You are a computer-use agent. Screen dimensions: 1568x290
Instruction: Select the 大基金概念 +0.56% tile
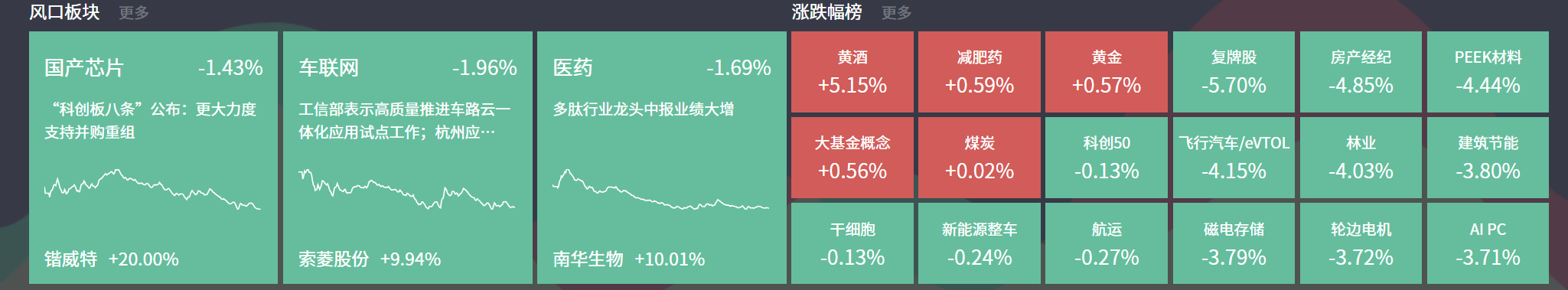pyautogui.click(x=852, y=158)
